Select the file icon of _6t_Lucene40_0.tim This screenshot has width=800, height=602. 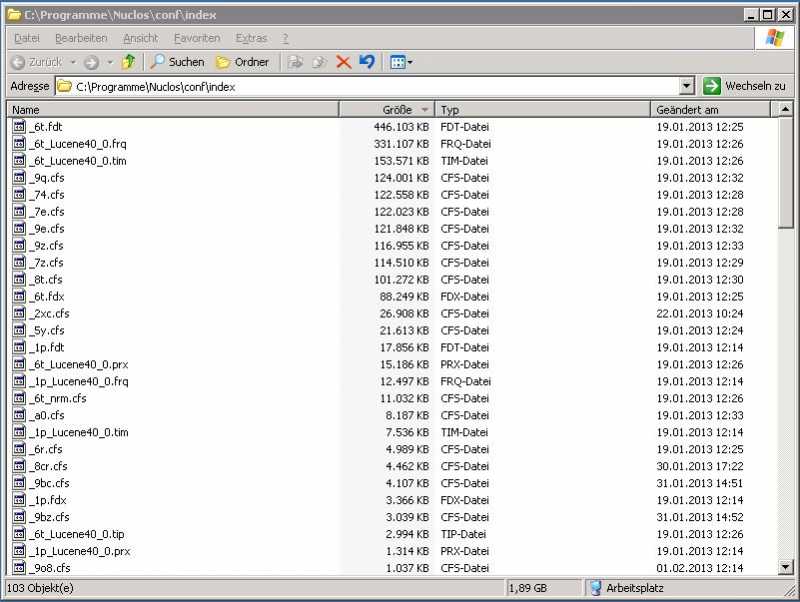tap(19, 161)
